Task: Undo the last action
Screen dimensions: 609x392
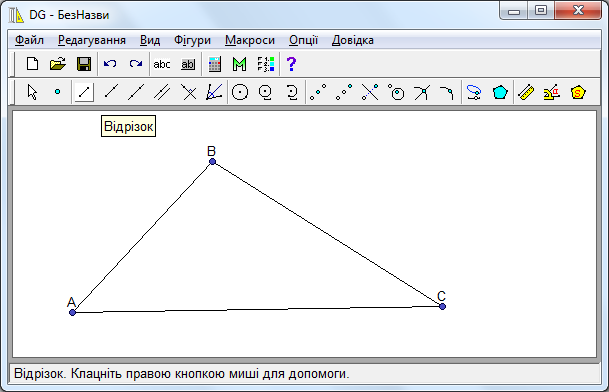Action: pyautogui.click(x=110, y=64)
